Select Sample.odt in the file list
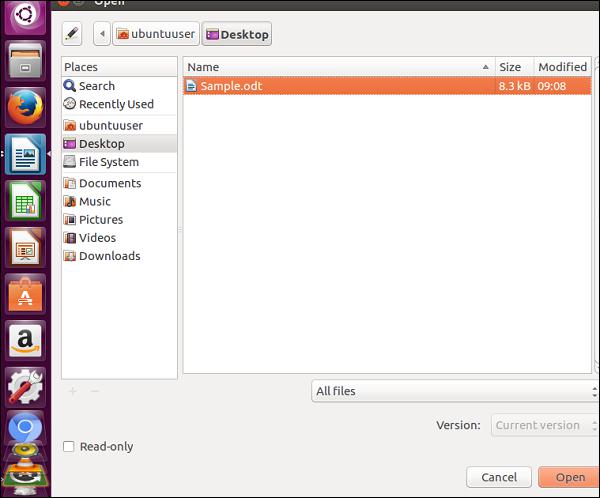The width and height of the screenshot is (600, 498). pyautogui.click(x=230, y=86)
